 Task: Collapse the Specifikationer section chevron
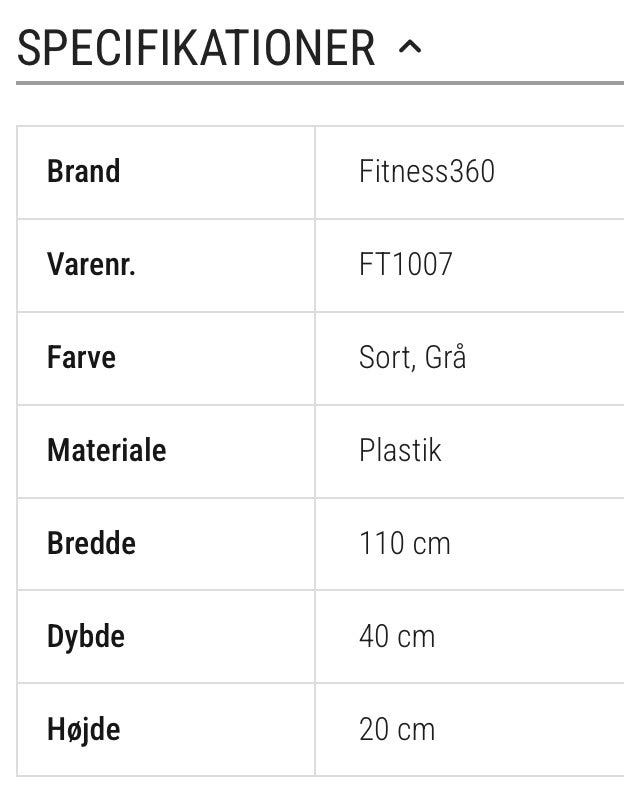(410, 47)
